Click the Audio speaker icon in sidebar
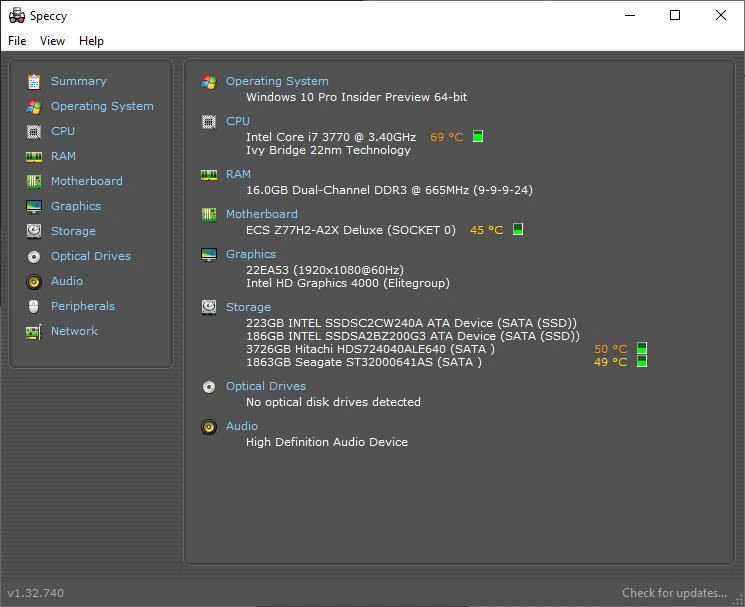Image resolution: width=745 pixels, height=607 pixels. (x=34, y=282)
